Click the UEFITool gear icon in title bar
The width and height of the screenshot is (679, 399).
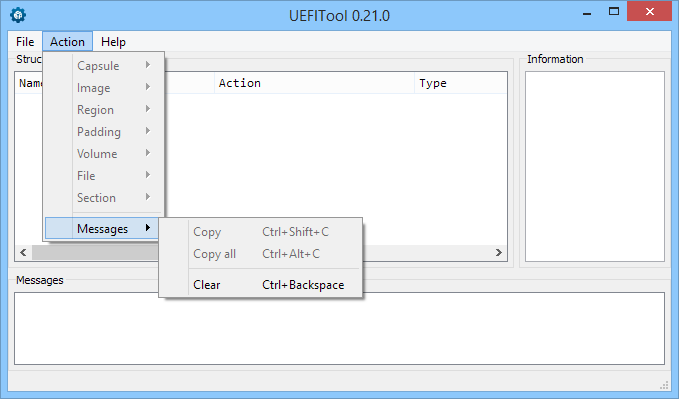18,15
